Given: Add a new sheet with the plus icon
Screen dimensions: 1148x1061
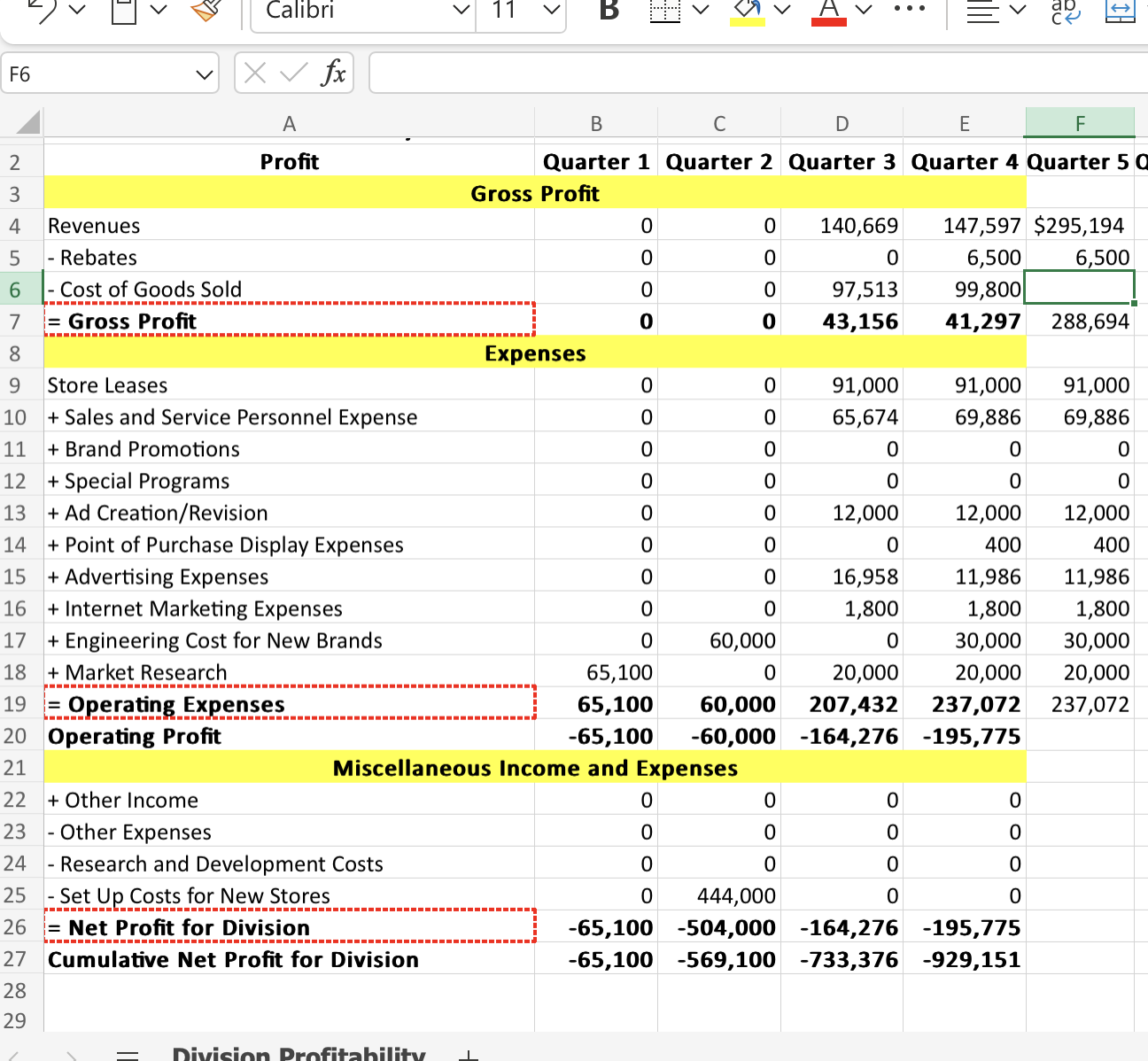Looking at the screenshot, I should [x=469, y=1056].
